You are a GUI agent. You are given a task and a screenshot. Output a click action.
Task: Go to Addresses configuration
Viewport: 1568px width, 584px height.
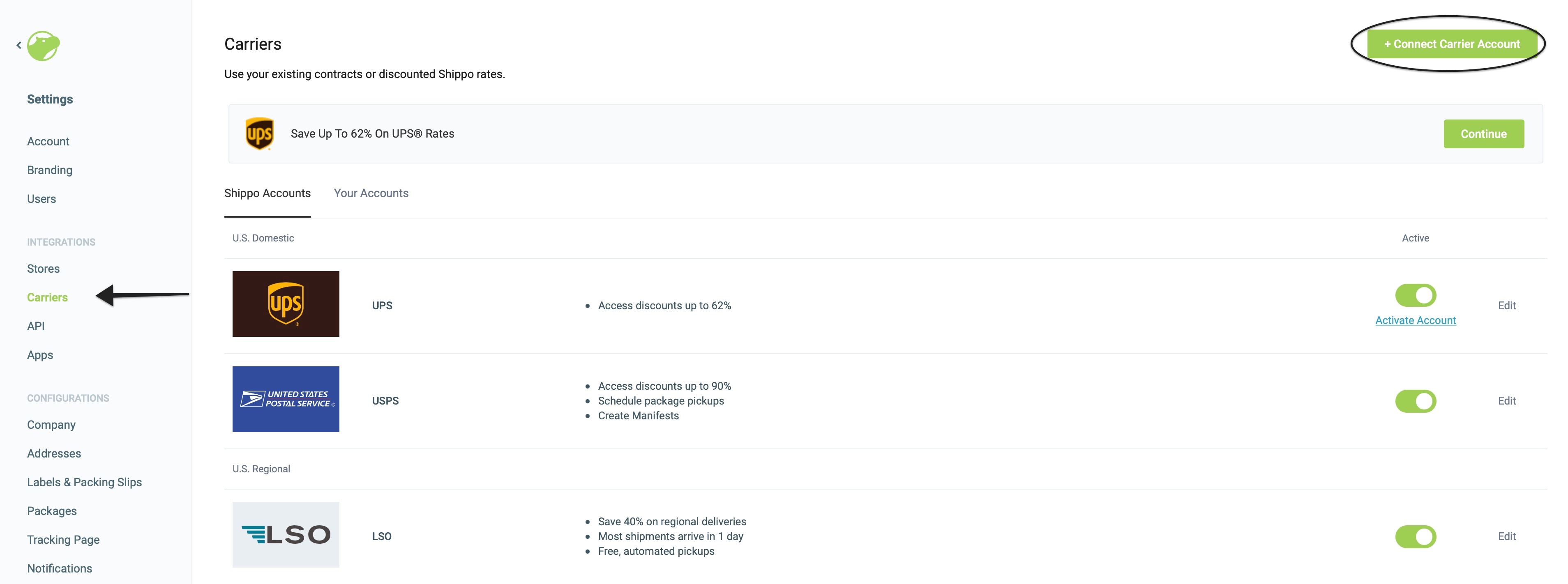click(x=53, y=453)
